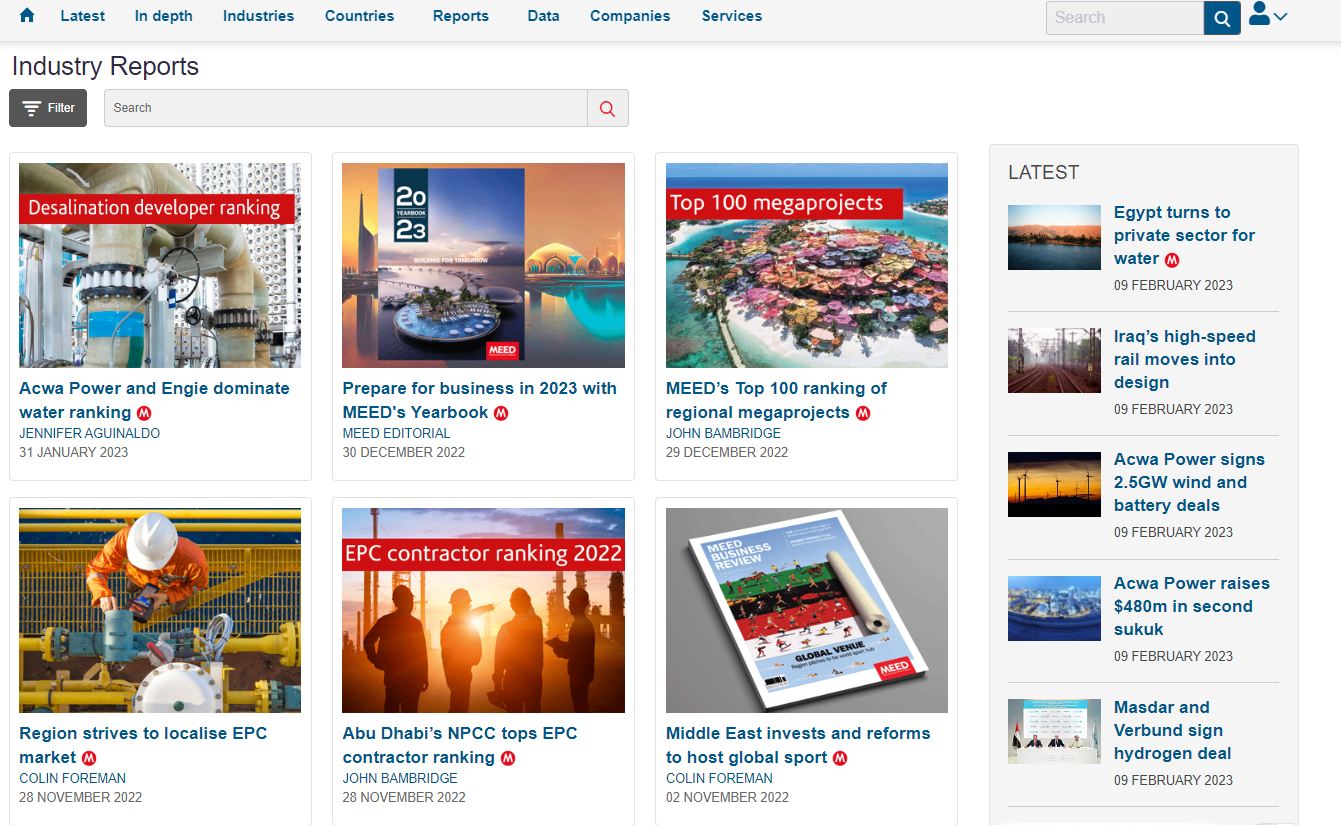This screenshot has width=1341, height=825.
Task: Click the top navbar search input field
Action: (1124, 18)
